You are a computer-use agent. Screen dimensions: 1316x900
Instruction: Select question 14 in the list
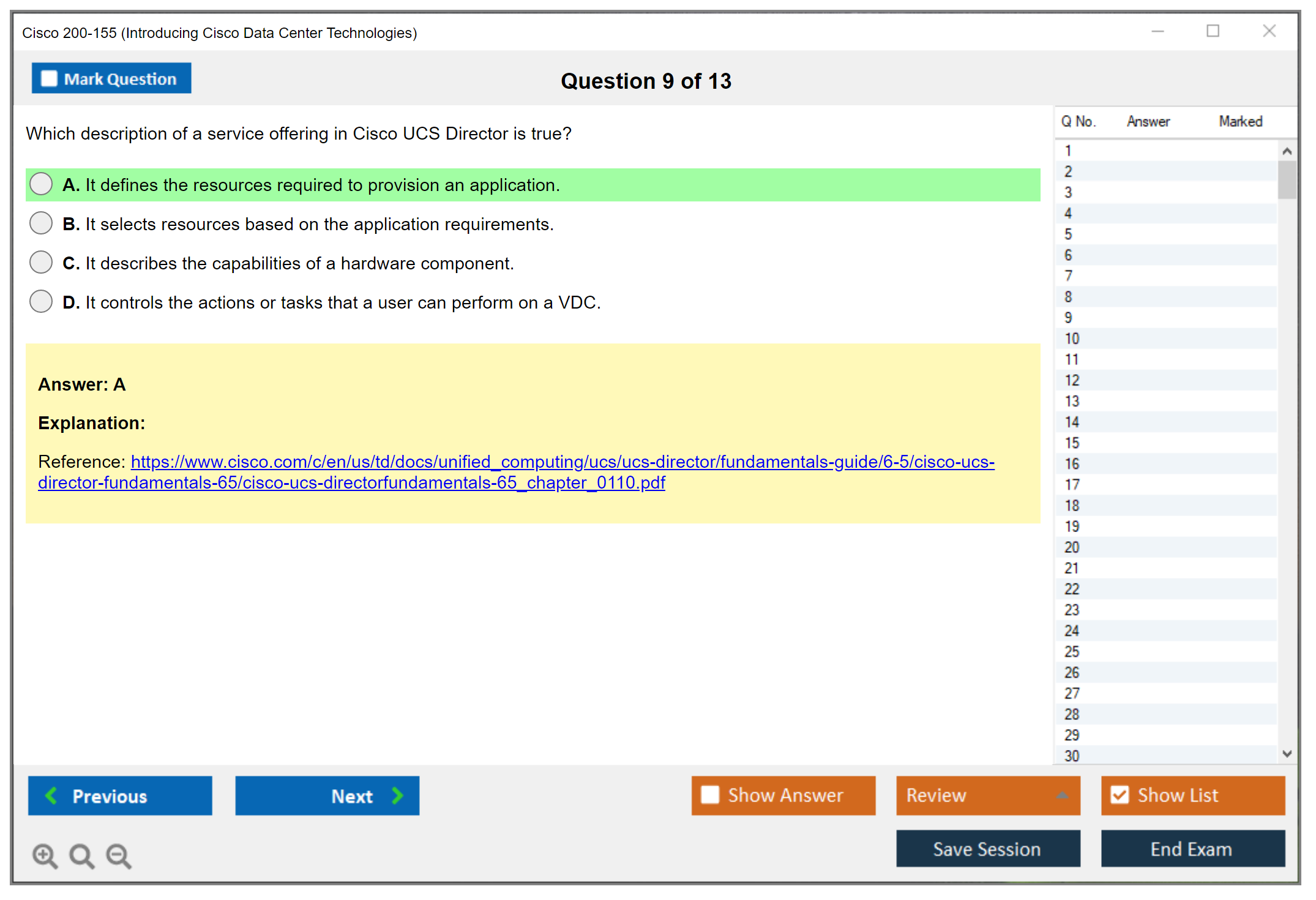pyautogui.click(x=1072, y=422)
